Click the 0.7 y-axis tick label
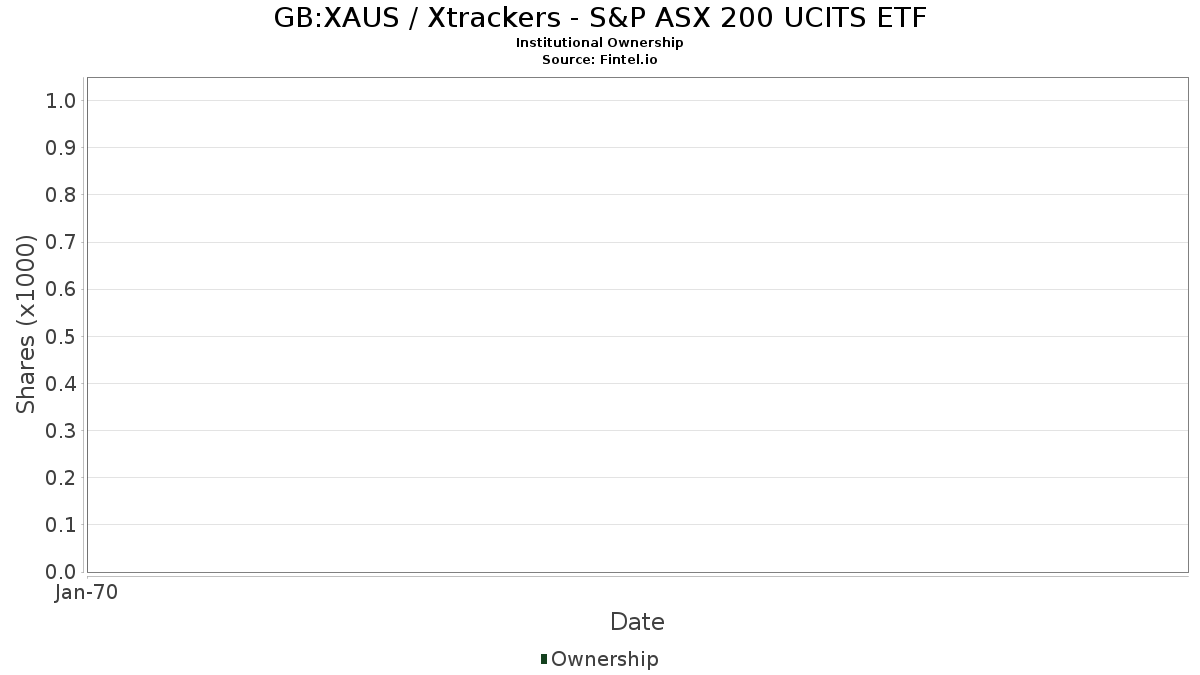The image size is (1200, 675). (61, 242)
